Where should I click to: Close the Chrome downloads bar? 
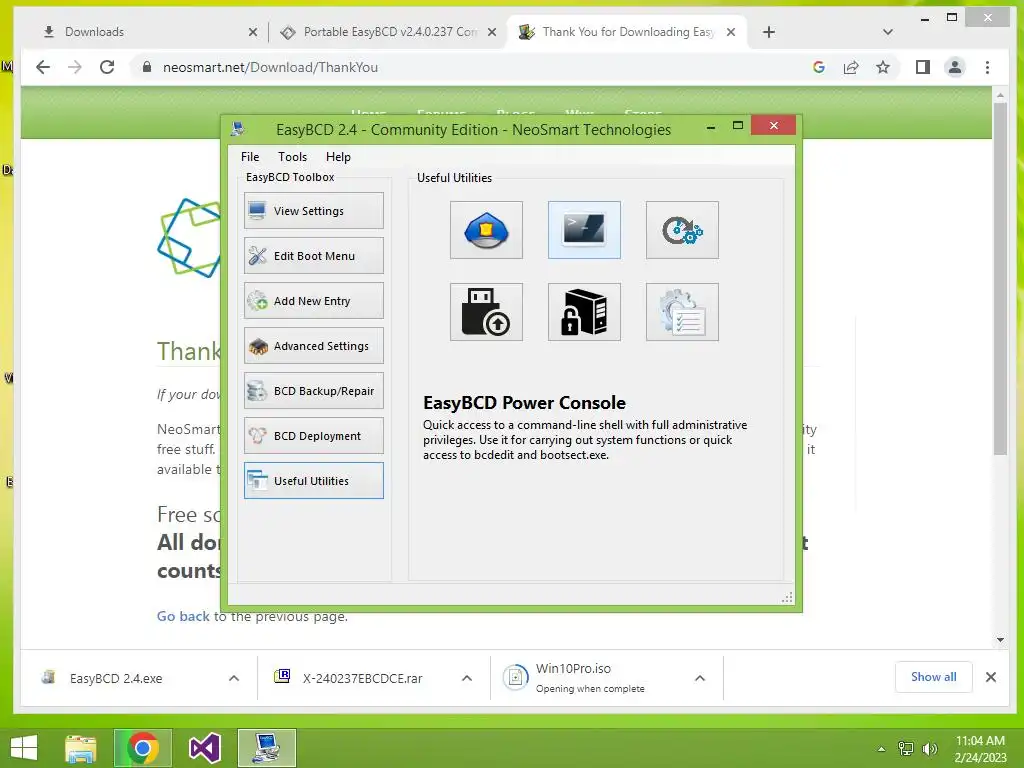991,677
